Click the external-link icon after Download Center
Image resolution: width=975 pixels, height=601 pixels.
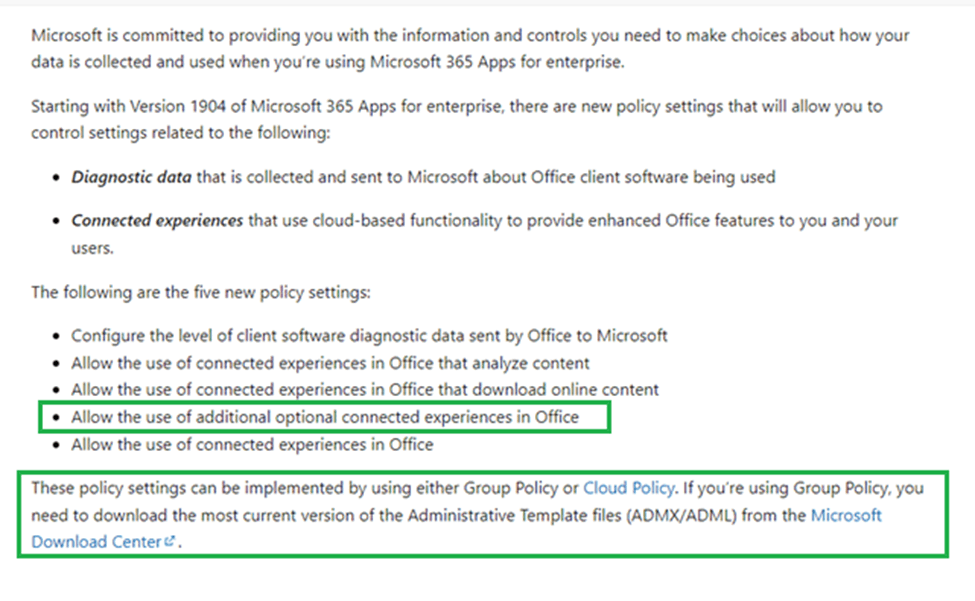pos(169,541)
